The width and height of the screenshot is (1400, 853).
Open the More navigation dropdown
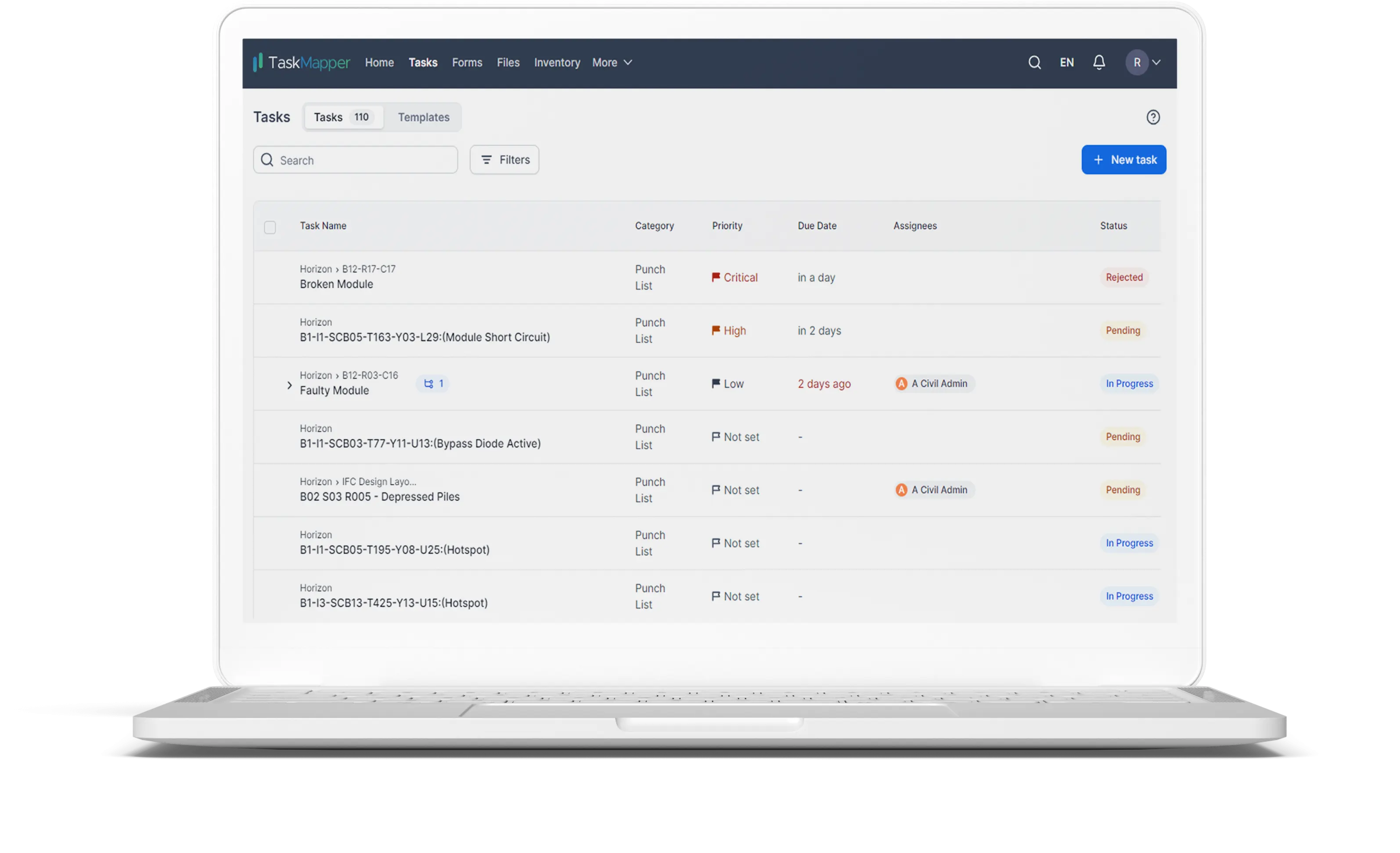[x=612, y=62]
